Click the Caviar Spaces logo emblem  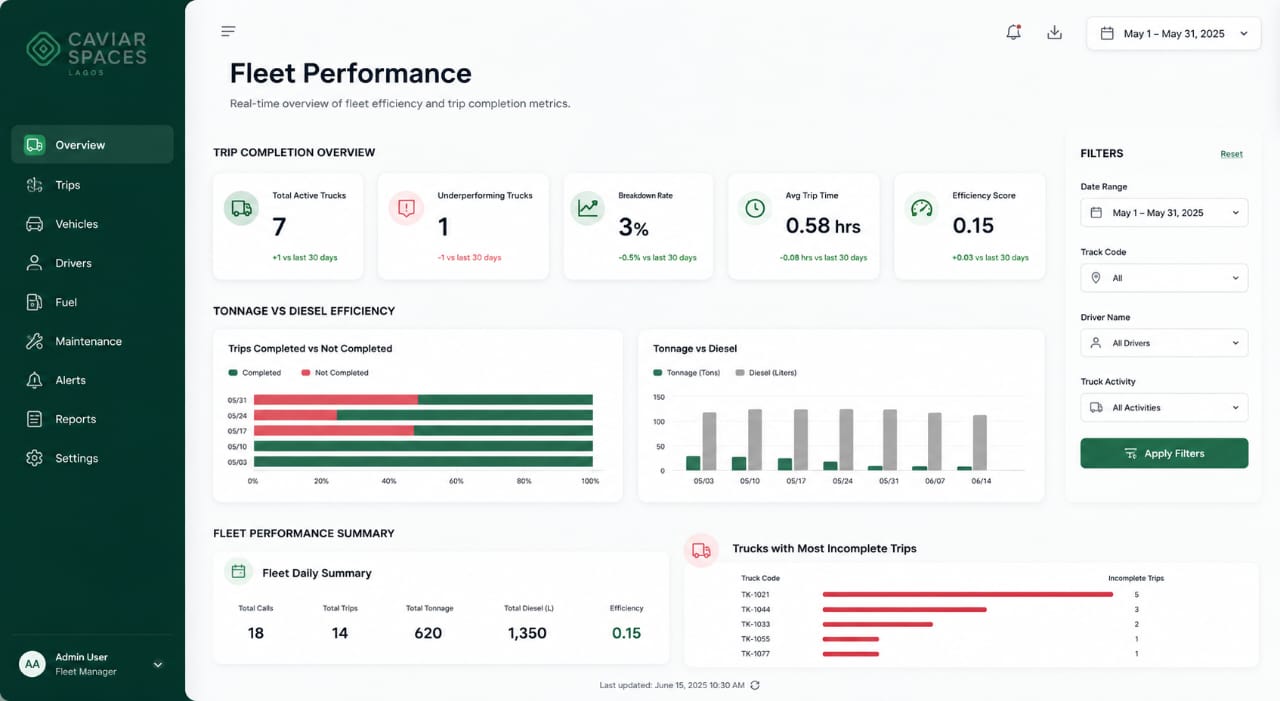coord(43,49)
